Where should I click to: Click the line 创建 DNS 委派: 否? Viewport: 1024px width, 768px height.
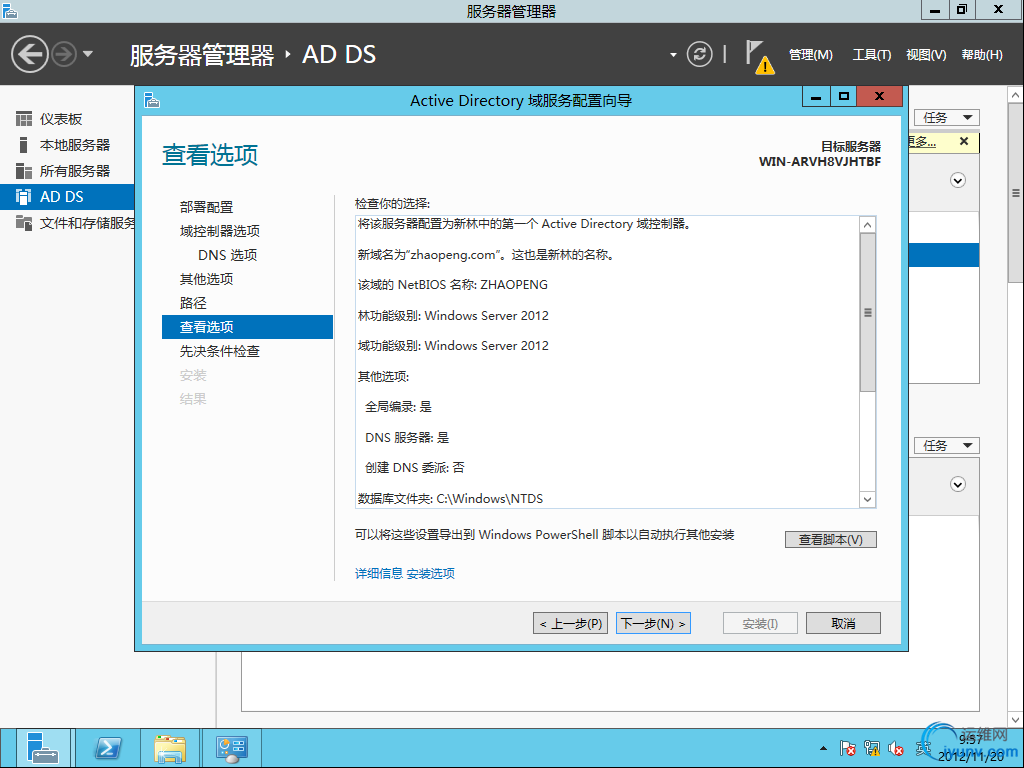(x=415, y=468)
